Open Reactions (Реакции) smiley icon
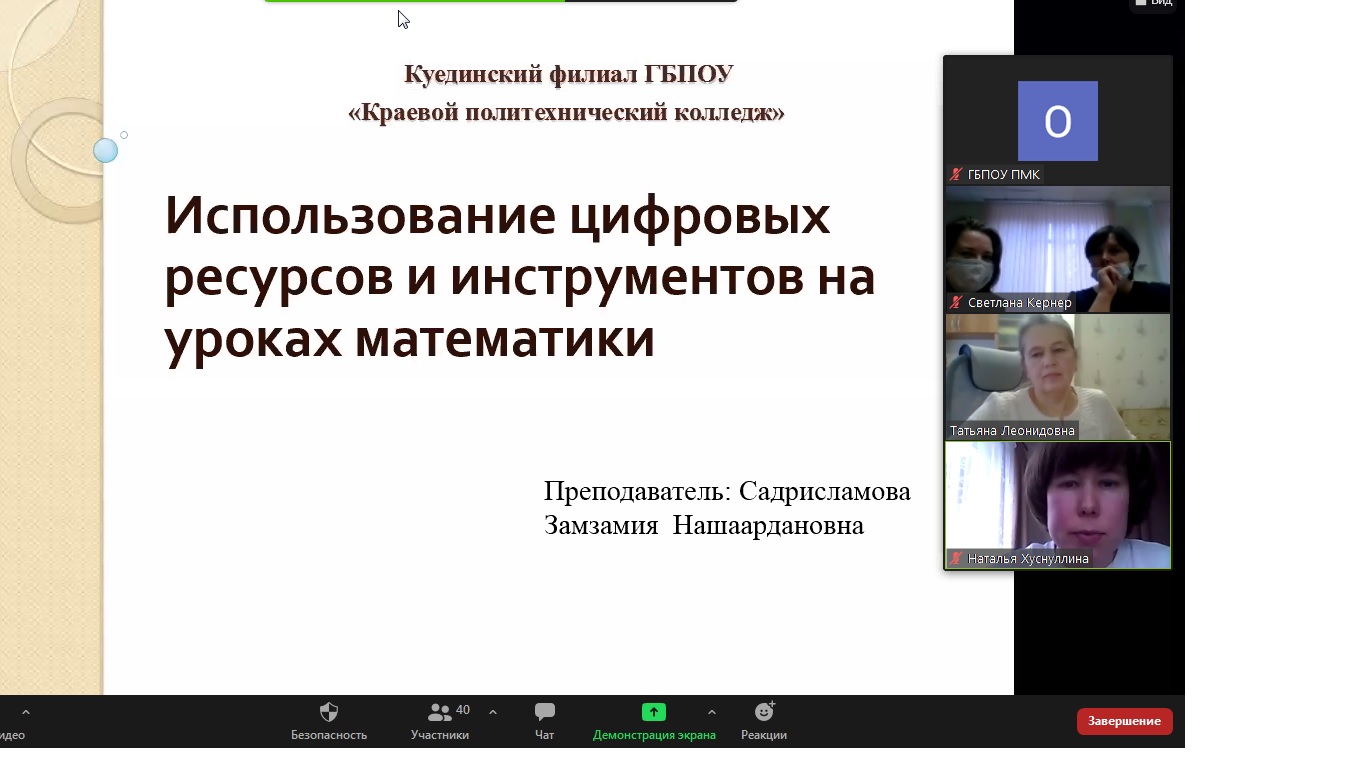Viewport: 1366px width, 768px height. pyautogui.click(x=764, y=712)
